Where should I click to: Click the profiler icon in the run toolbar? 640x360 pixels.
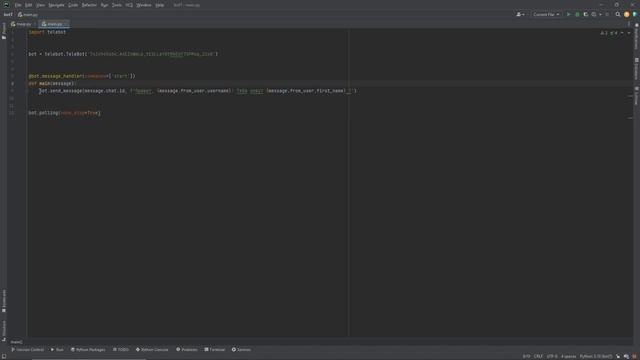pyautogui.click(x=594, y=14)
